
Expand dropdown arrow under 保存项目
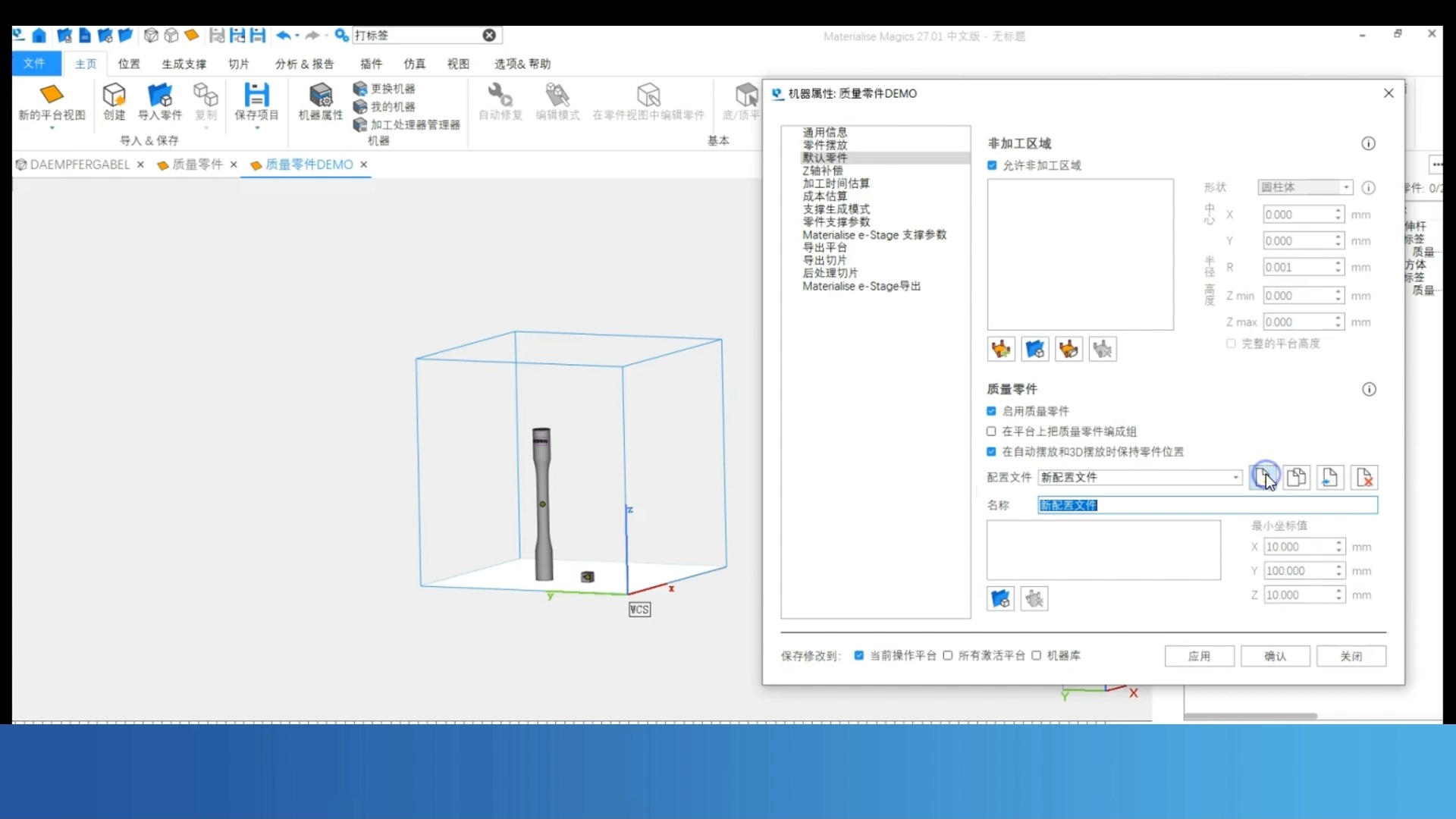pyautogui.click(x=256, y=128)
